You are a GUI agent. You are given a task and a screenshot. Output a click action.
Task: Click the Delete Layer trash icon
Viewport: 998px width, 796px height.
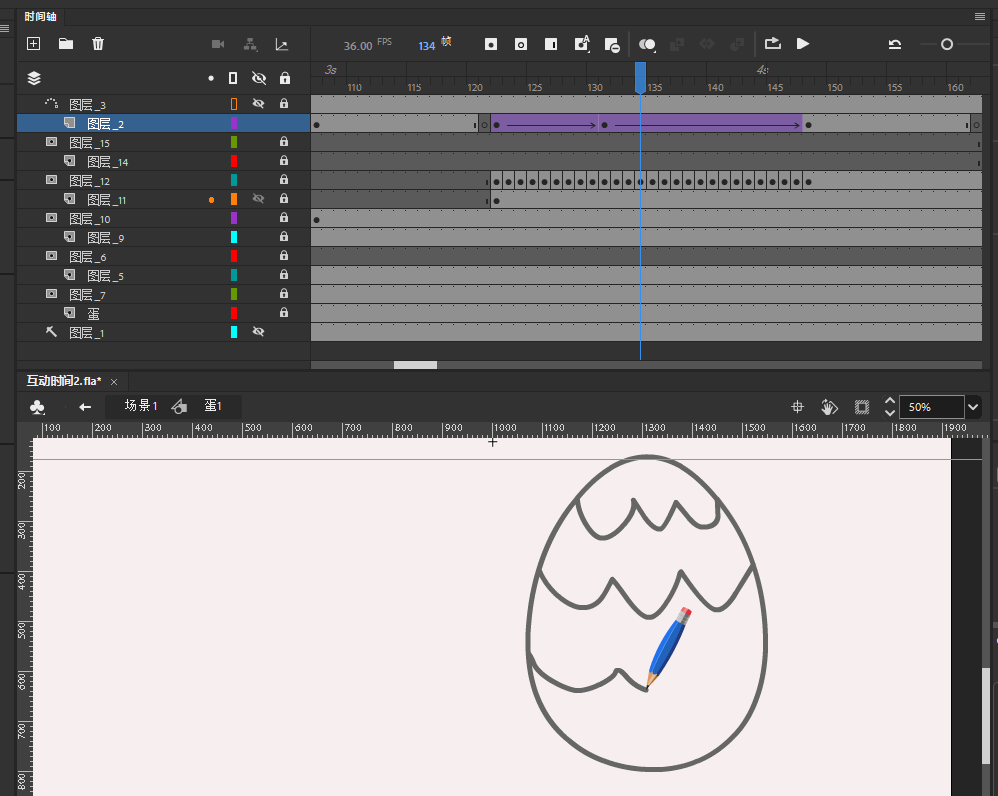pos(97,43)
